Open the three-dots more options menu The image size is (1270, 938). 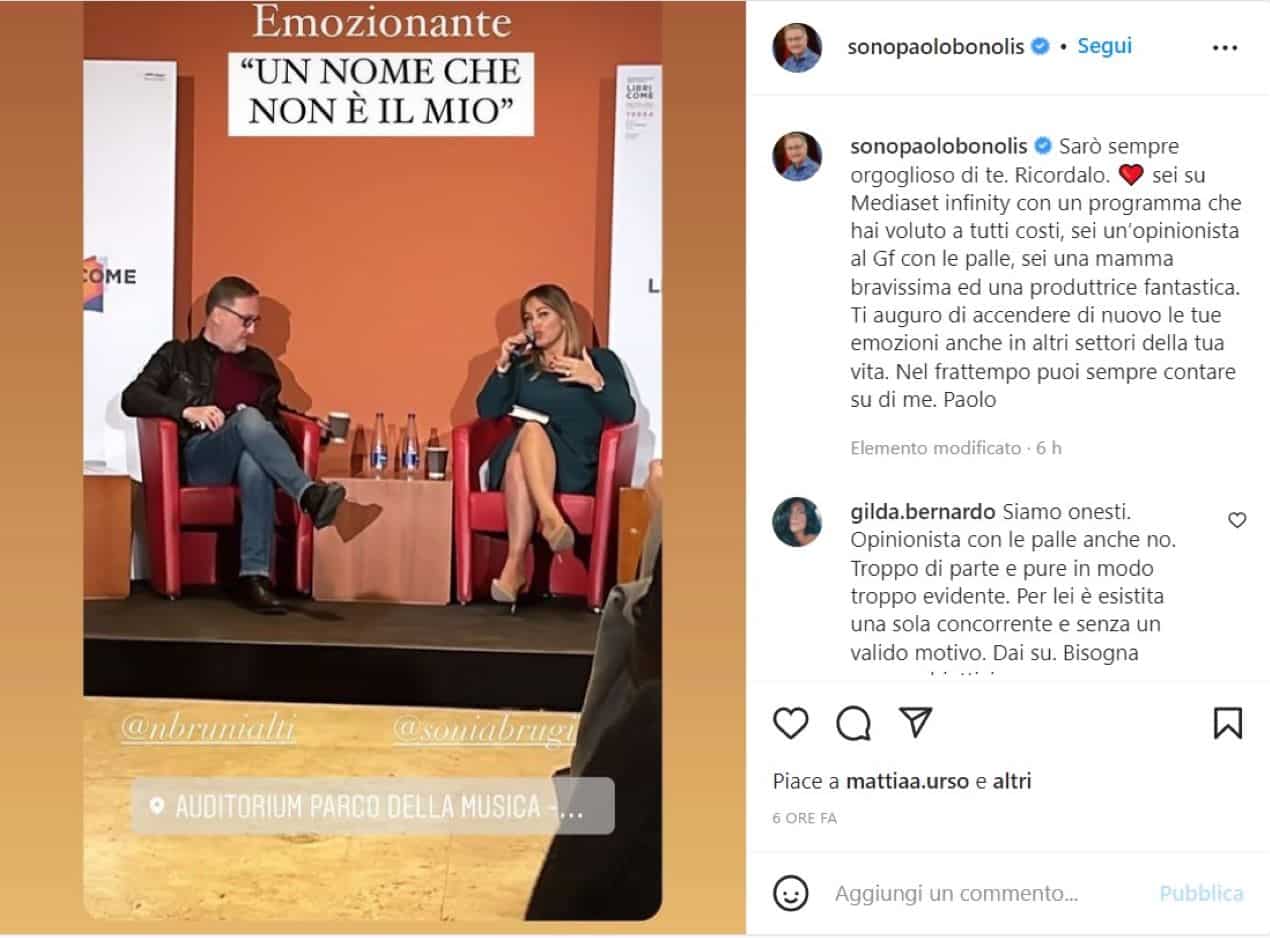click(x=1225, y=47)
